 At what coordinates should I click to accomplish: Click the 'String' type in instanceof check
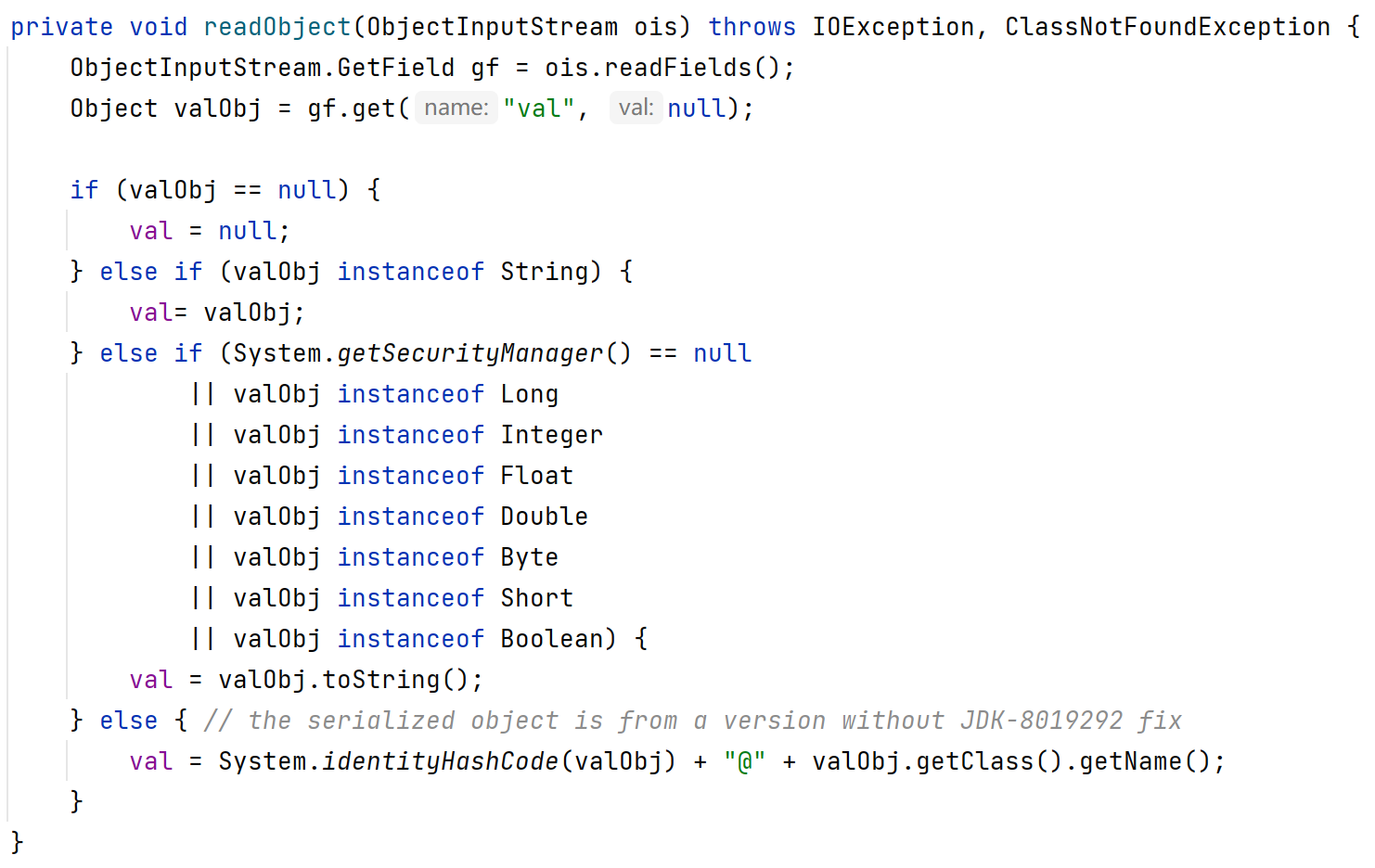[545, 272]
